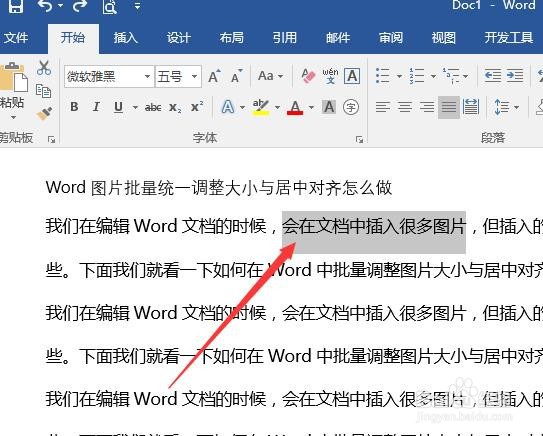Activate the Format Painter brush

(44, 114)
